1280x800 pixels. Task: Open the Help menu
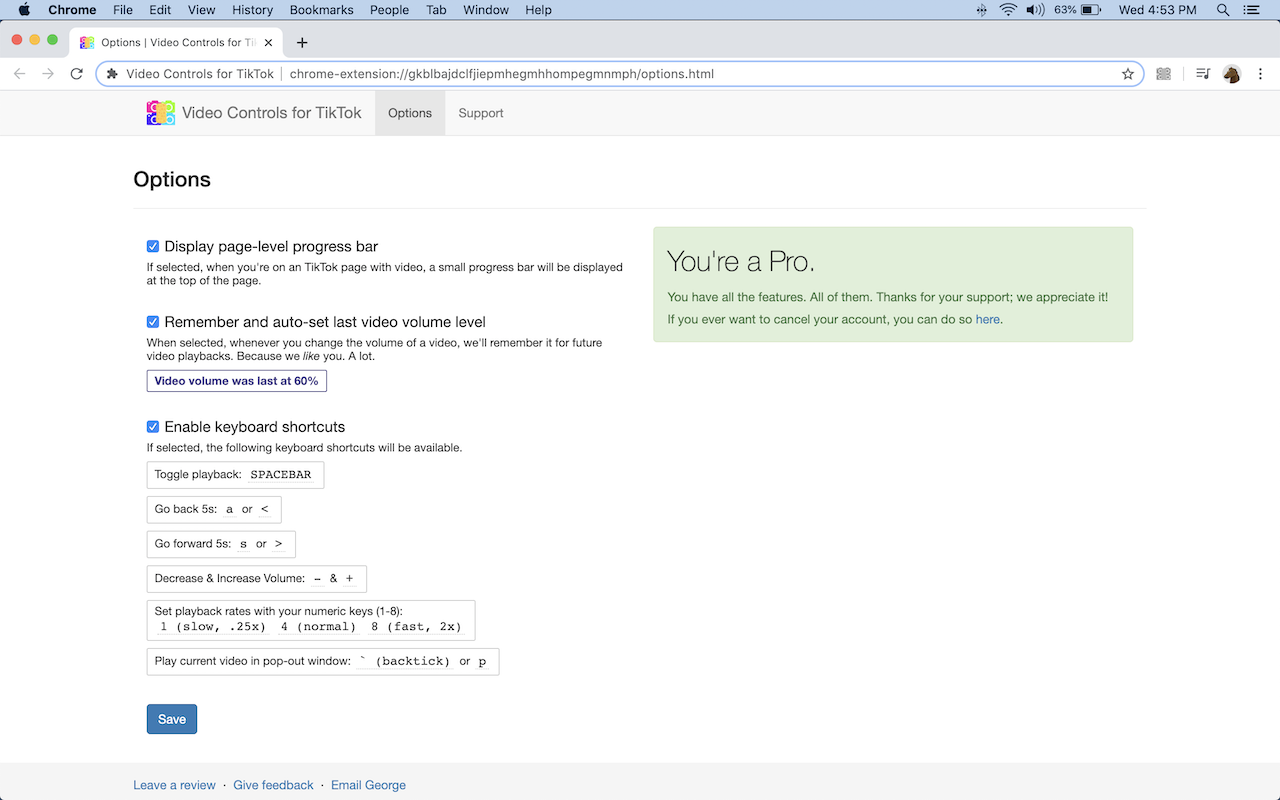[x=538, y=10]
